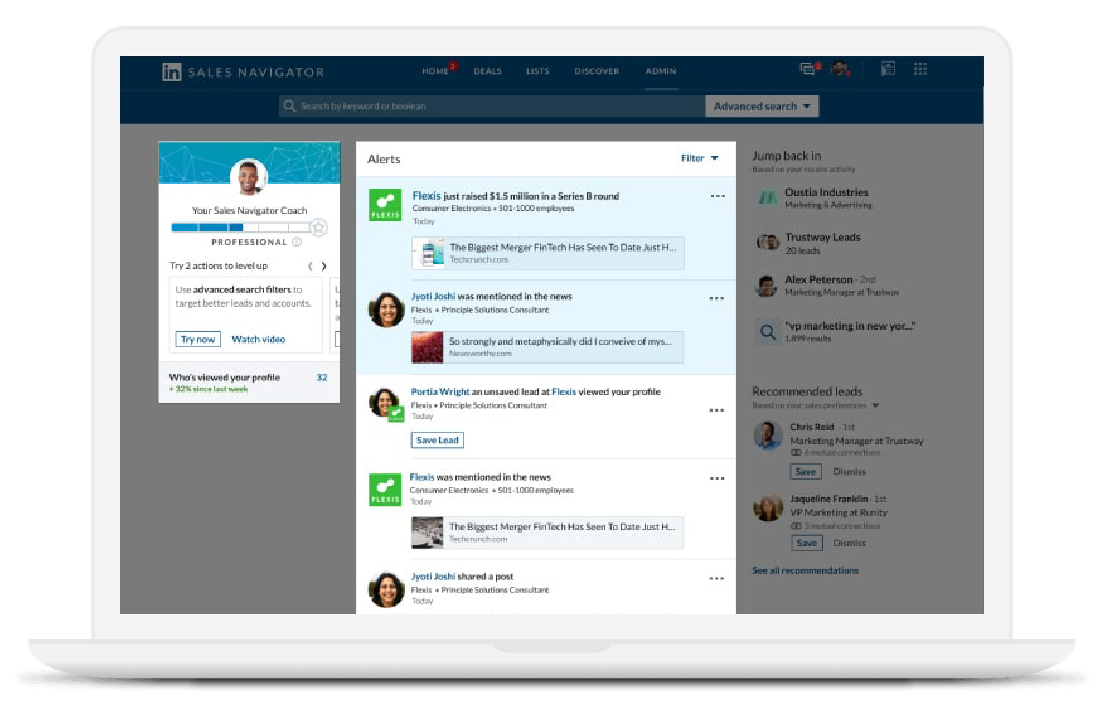
Task: Show the next coach action card
Action: pos(324,266)
